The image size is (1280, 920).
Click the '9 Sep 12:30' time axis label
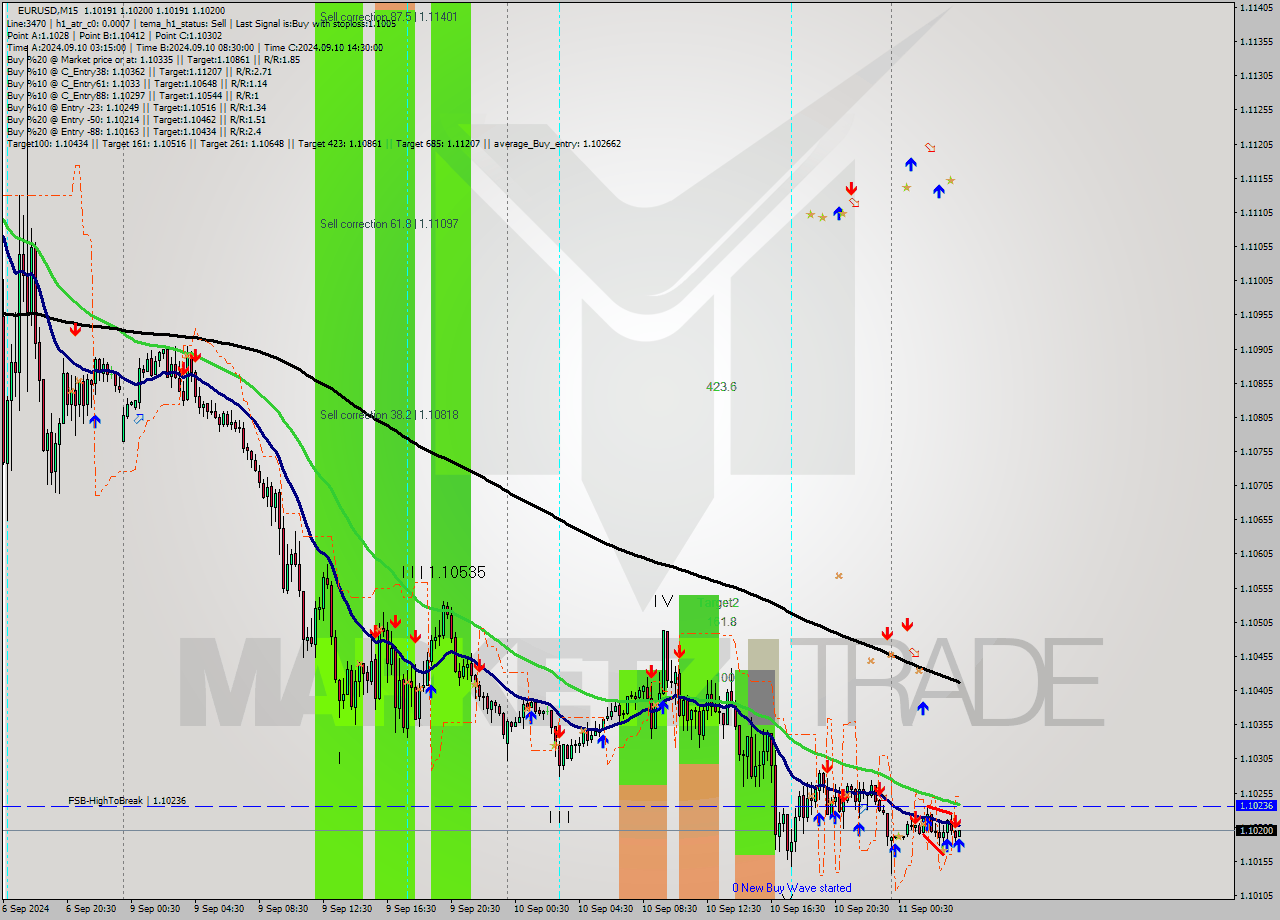pos(346,909)
